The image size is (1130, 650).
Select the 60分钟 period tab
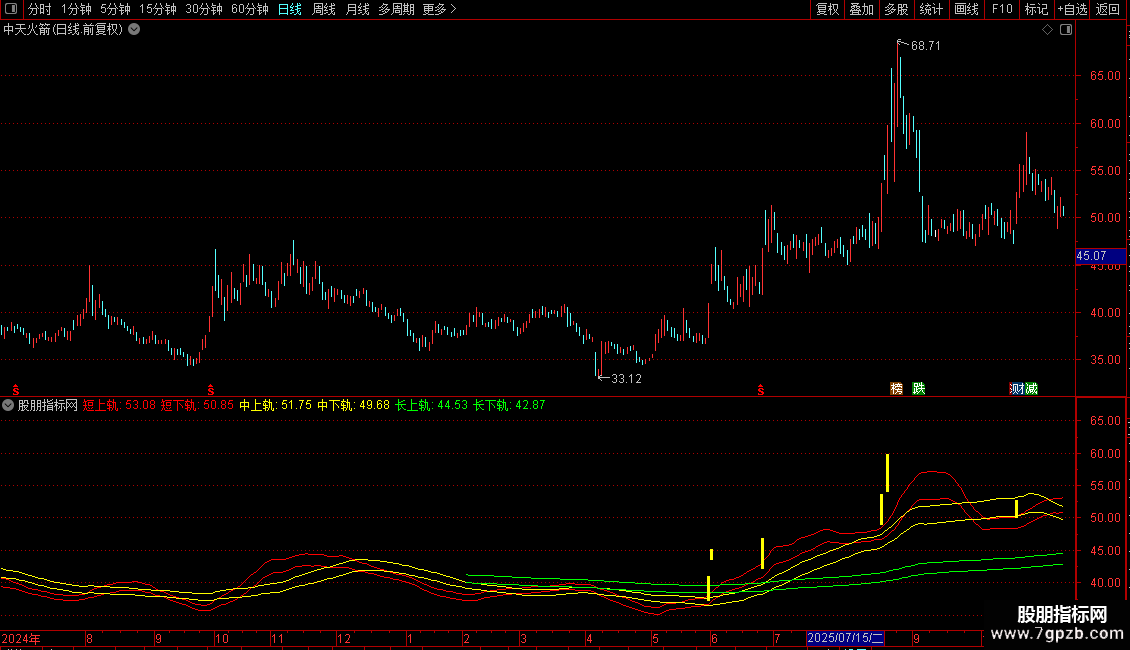pyautogui.click(x=250, y=9)
